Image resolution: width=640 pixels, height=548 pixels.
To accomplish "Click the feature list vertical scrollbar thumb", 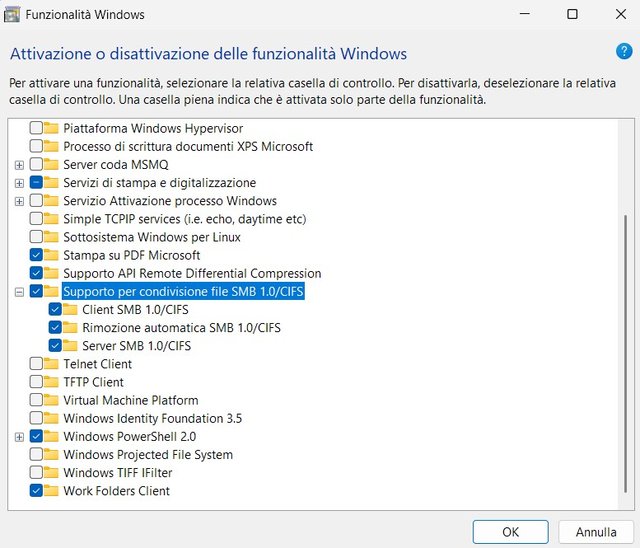I will (x=625, y=354).
